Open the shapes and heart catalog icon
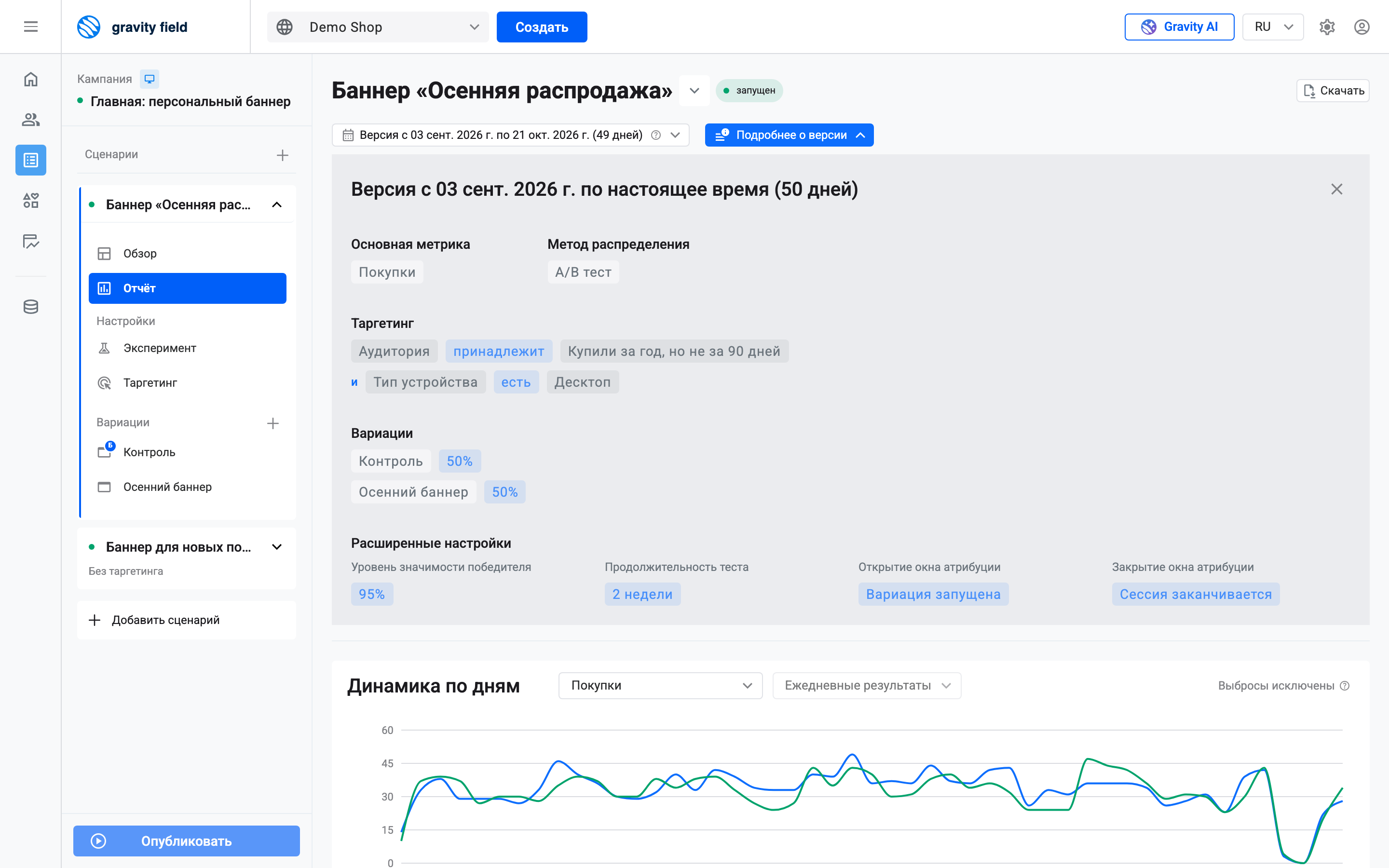Viewport: 1389px width, 868px height. [x=31, y=200]
